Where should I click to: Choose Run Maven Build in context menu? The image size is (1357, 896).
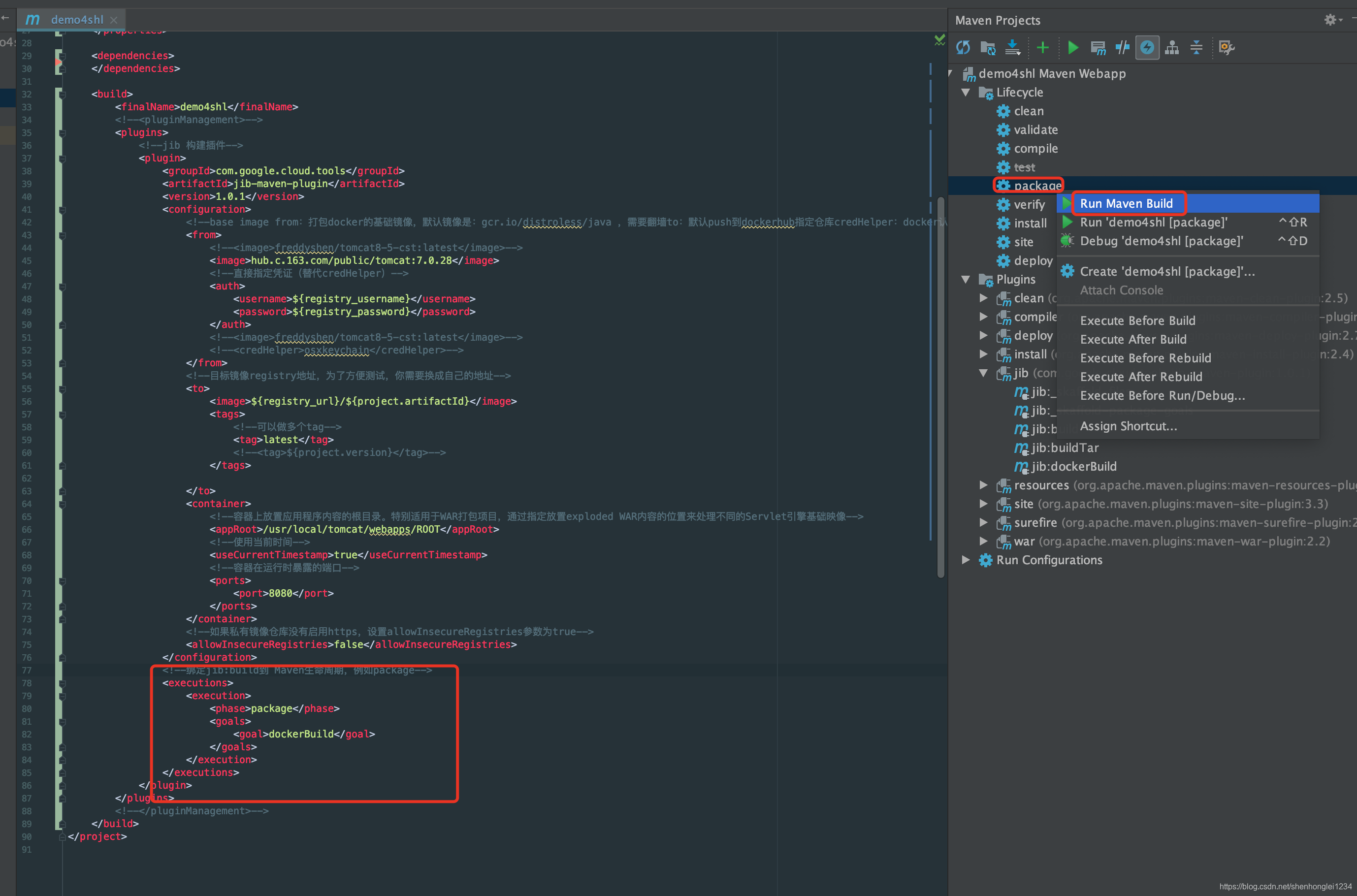click(x=1188, y=203)
